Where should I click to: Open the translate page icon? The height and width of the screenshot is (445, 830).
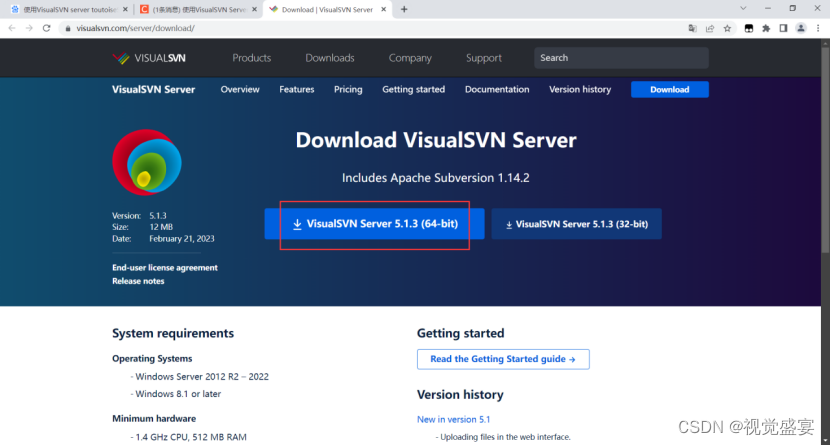692,29
